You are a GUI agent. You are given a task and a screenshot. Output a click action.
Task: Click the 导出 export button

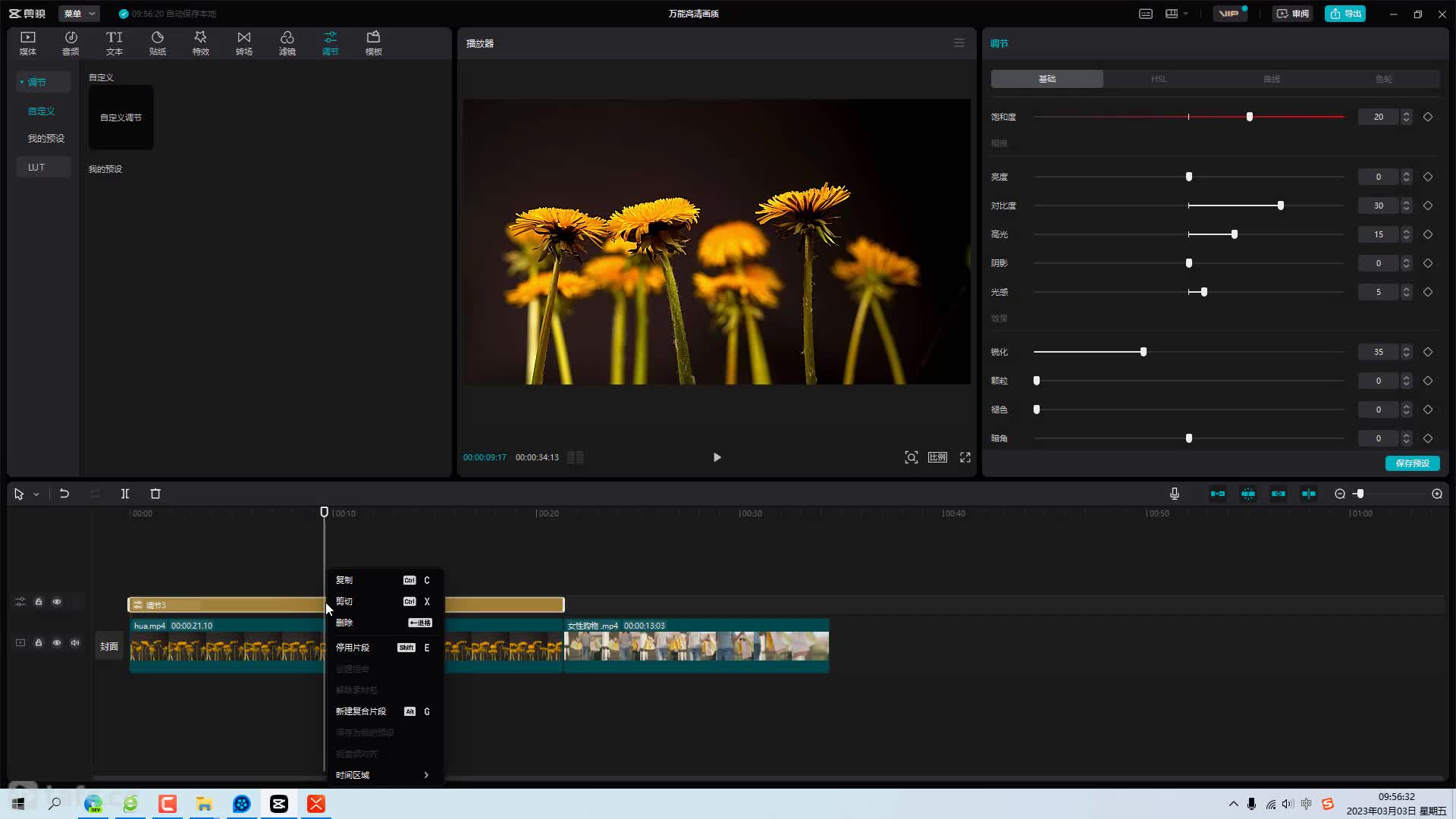click(1345, 14)
